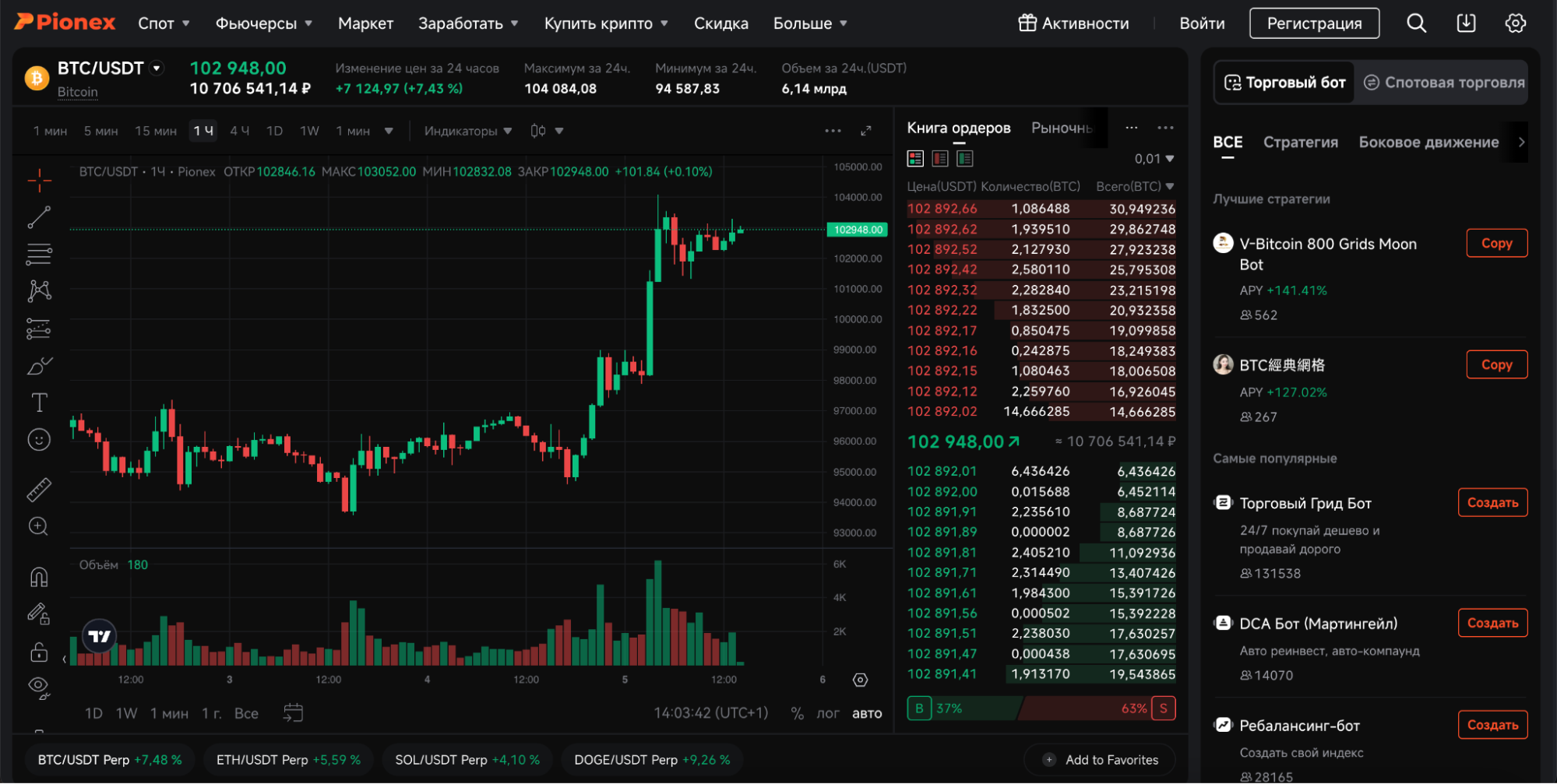Toggle lock all drawing tools
This screenshot has height=784, width=1557.
39,652
